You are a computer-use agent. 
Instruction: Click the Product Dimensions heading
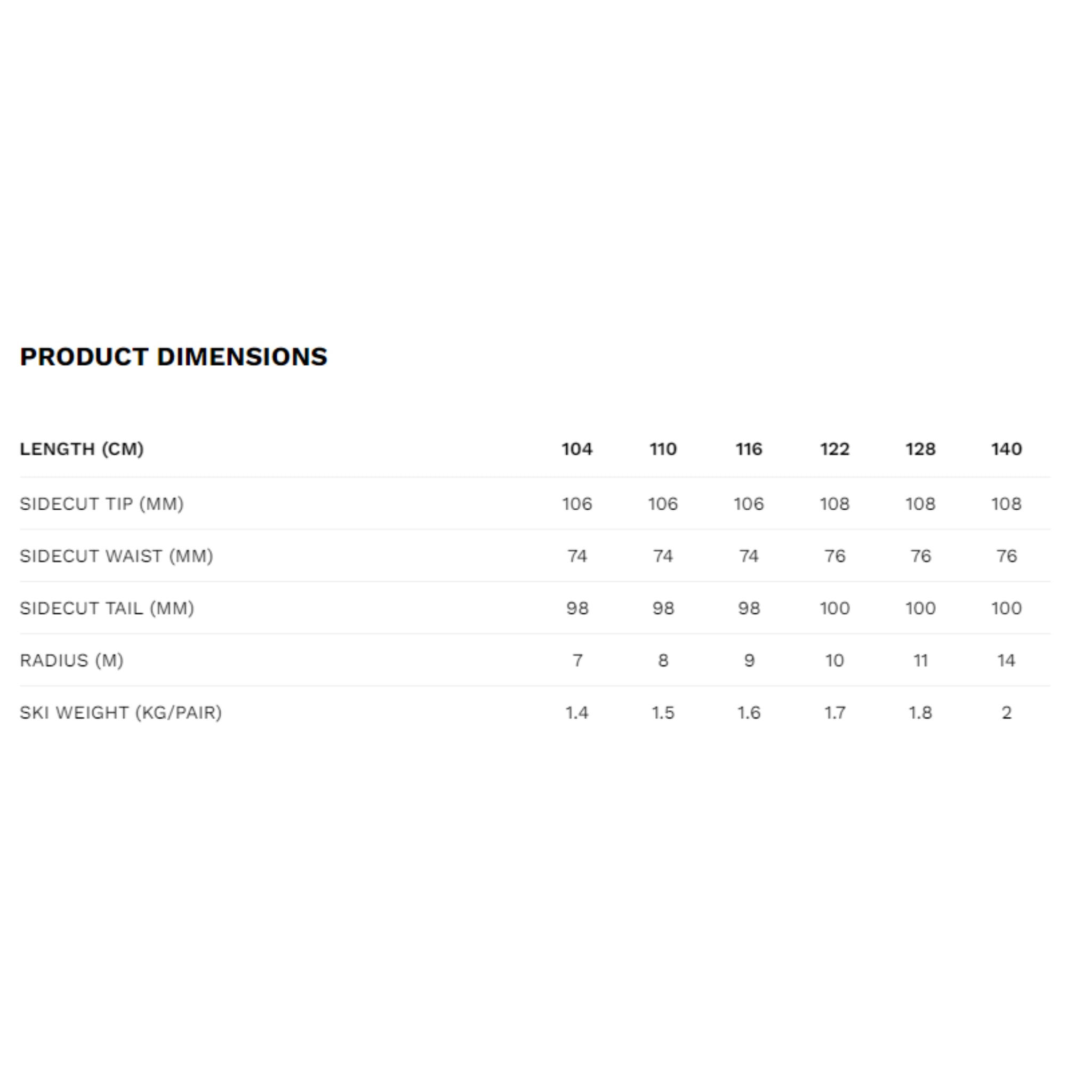[x=173, y=357]
